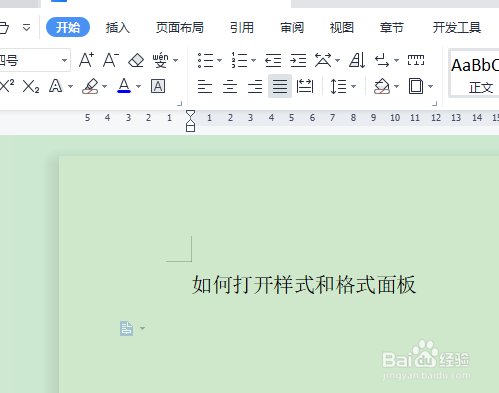Expand the bullet list styles dropdown
Viewport: 499px width, 393px height.
tap(219, 61)
